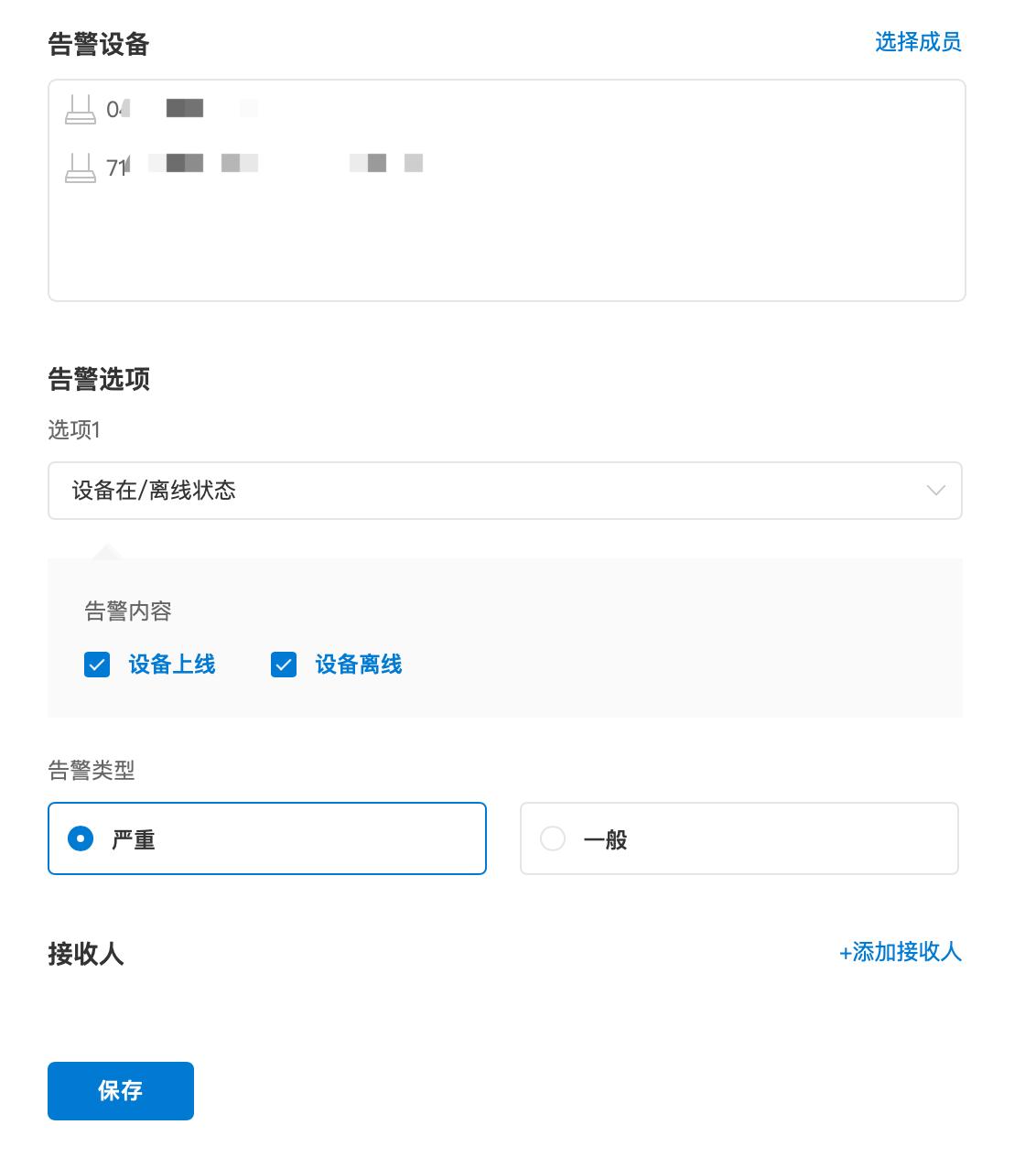Click +添加接收人 to add a recipient
The height and width of the screenshot is (1157, 1036).
pos(901,953)
